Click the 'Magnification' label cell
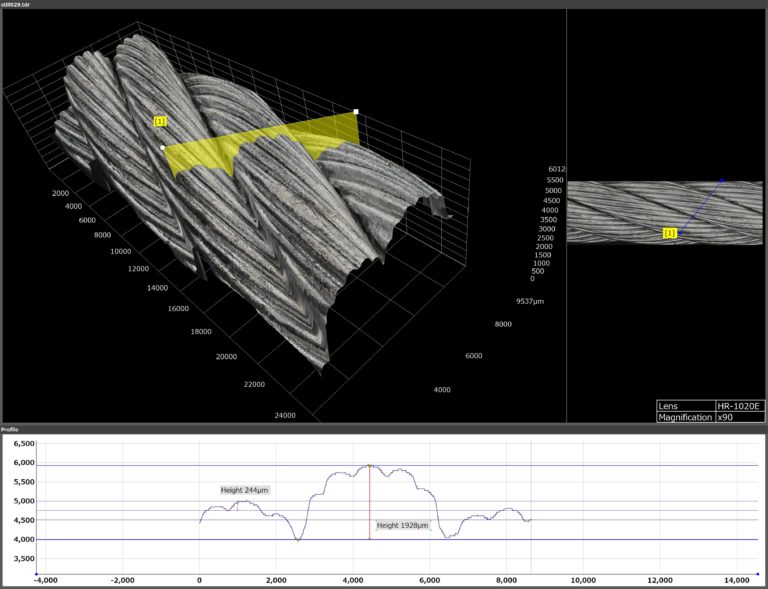 click(686, 417)
